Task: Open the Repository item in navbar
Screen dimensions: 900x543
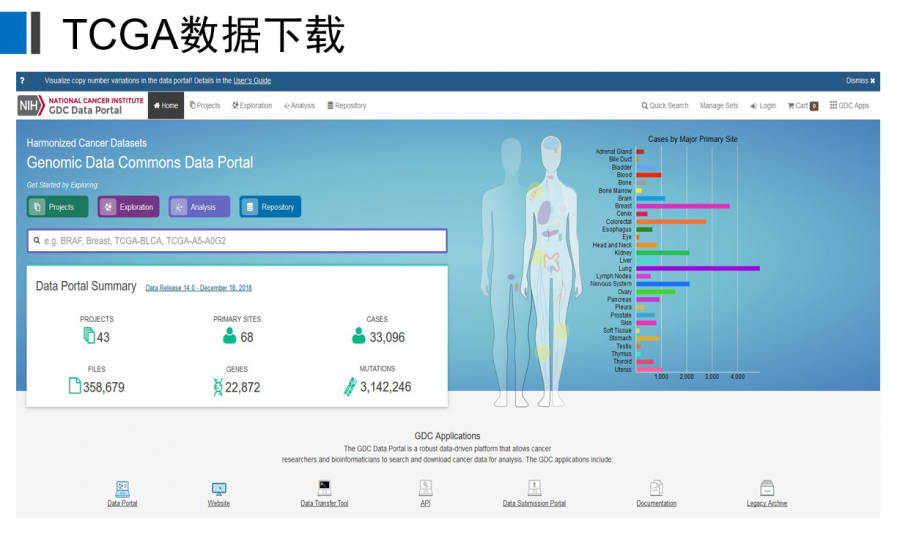Action: tap(347, 106)
